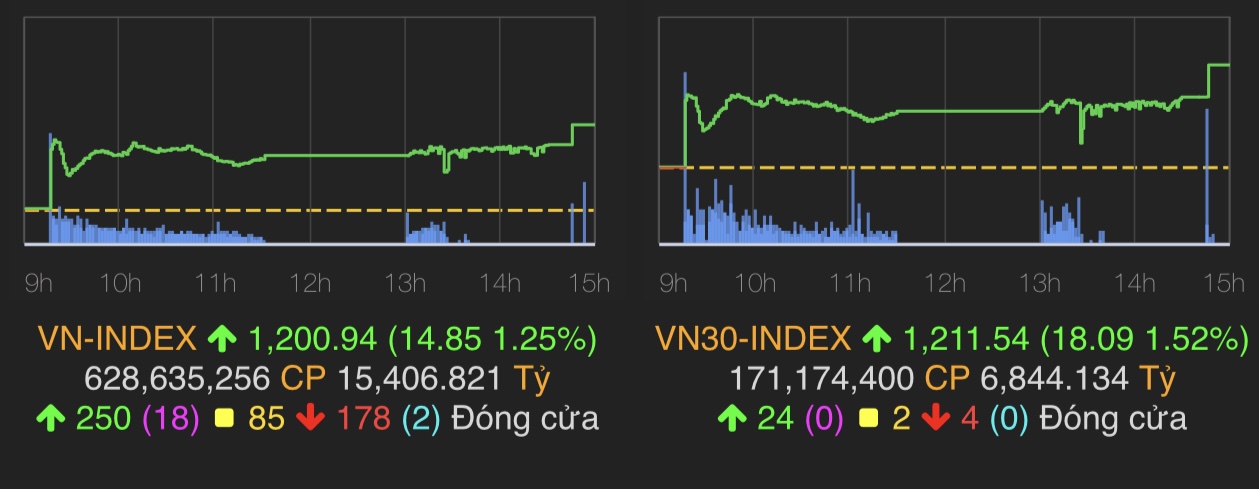Click the green advancers arrow next to 250
This screenshot has width=1259, height=489.
(x=49, y=418)
